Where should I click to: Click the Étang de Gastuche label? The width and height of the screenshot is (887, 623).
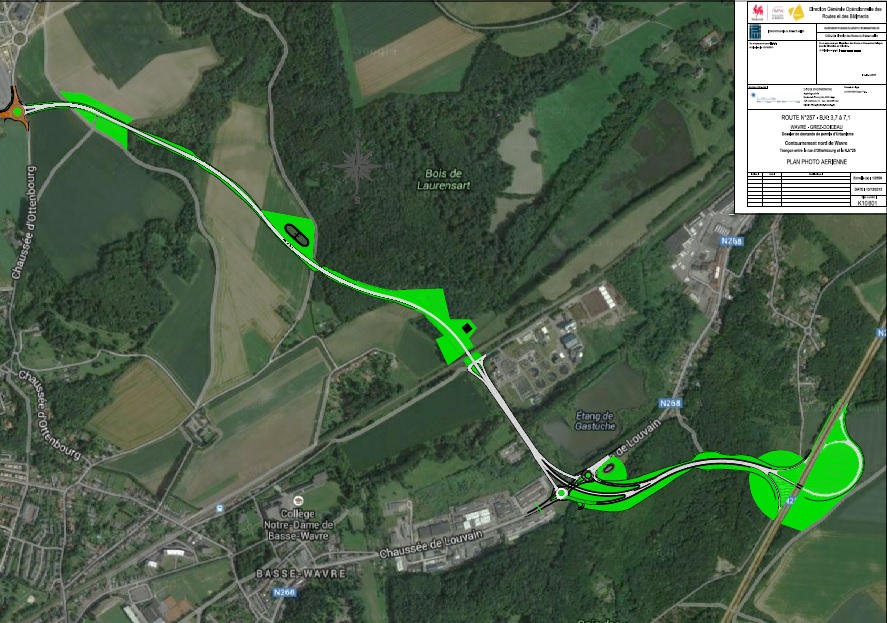pos(595,421)
